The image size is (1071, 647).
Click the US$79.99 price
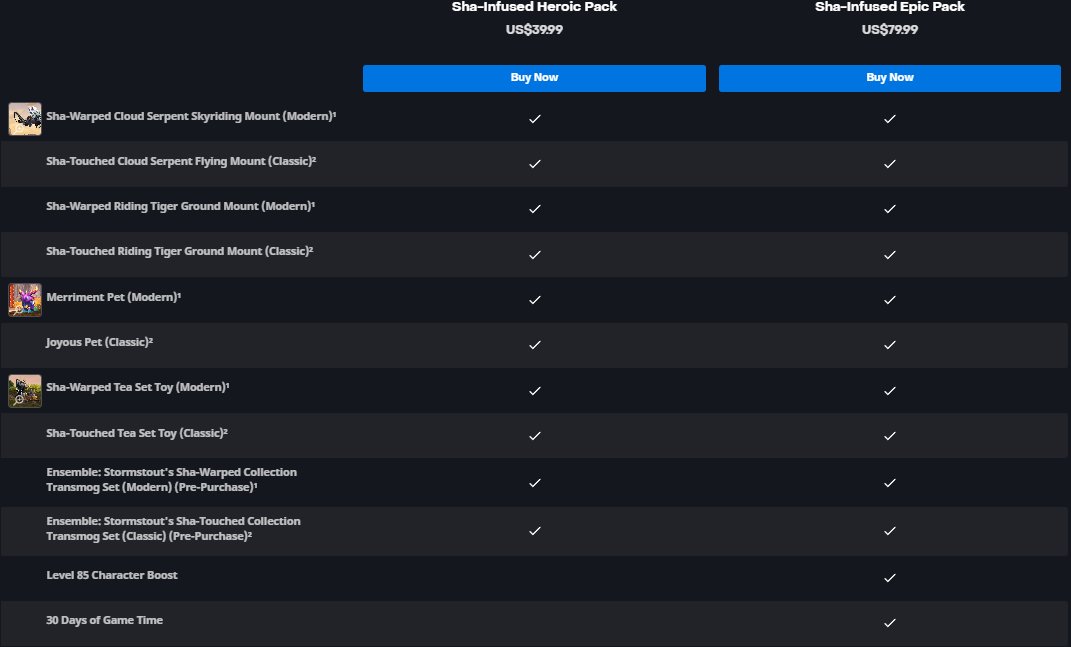[889, 29]
